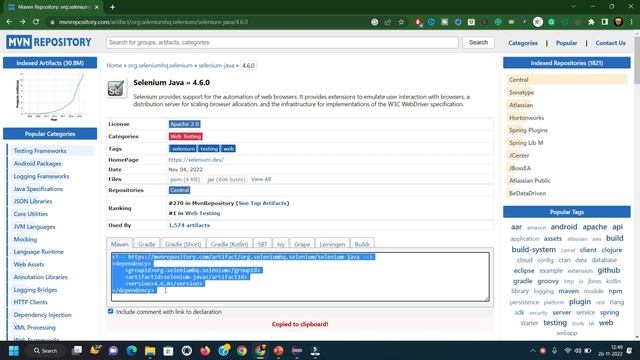Open selenium-java breadcrumb link
The image size is (640, 360).
click(x=216, y=65)
